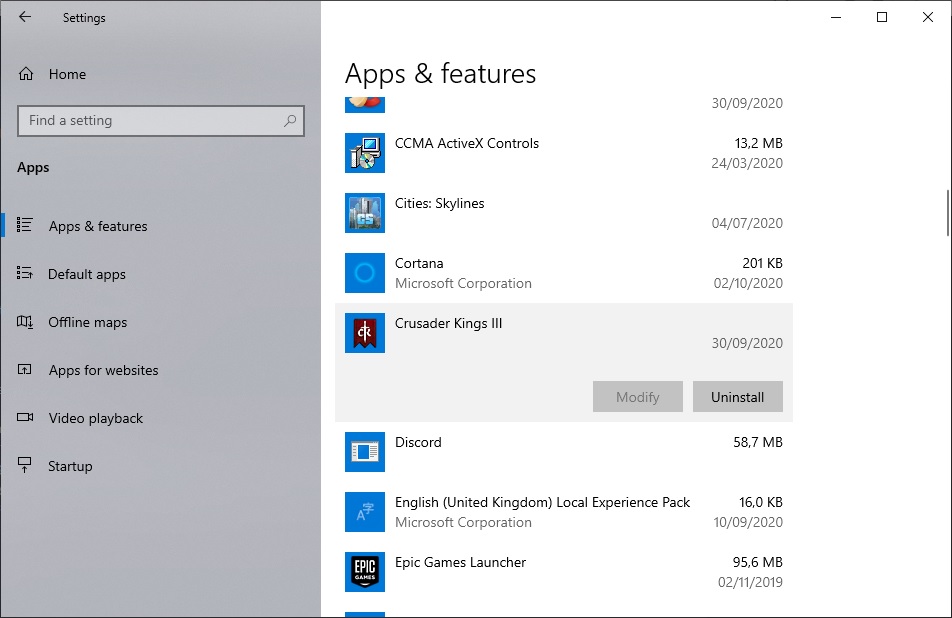The image size is (952, 618).
Task: Open Offline maps settings
Action: (x=88, y=322)
